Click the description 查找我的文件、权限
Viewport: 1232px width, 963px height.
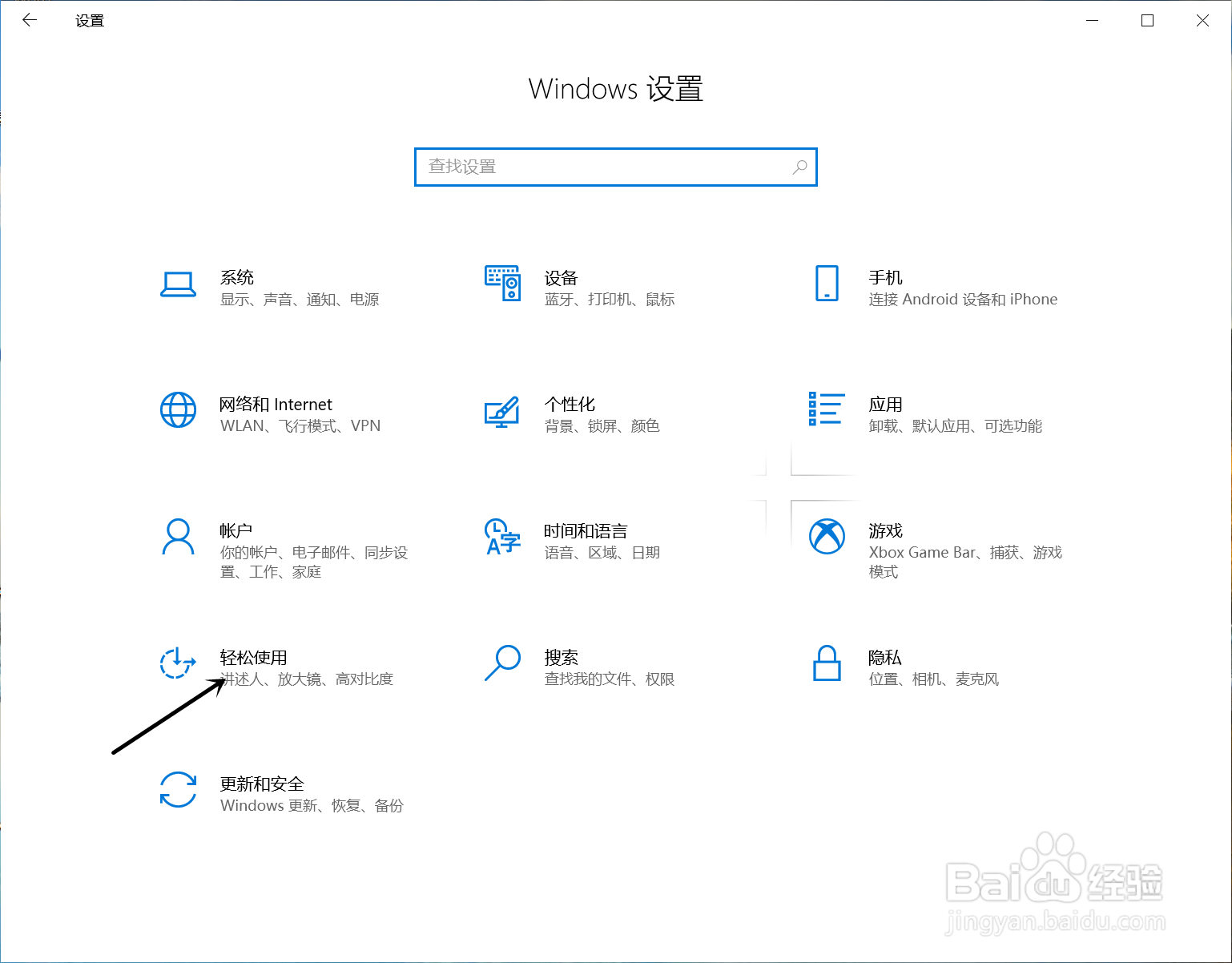tap(610, 679)
